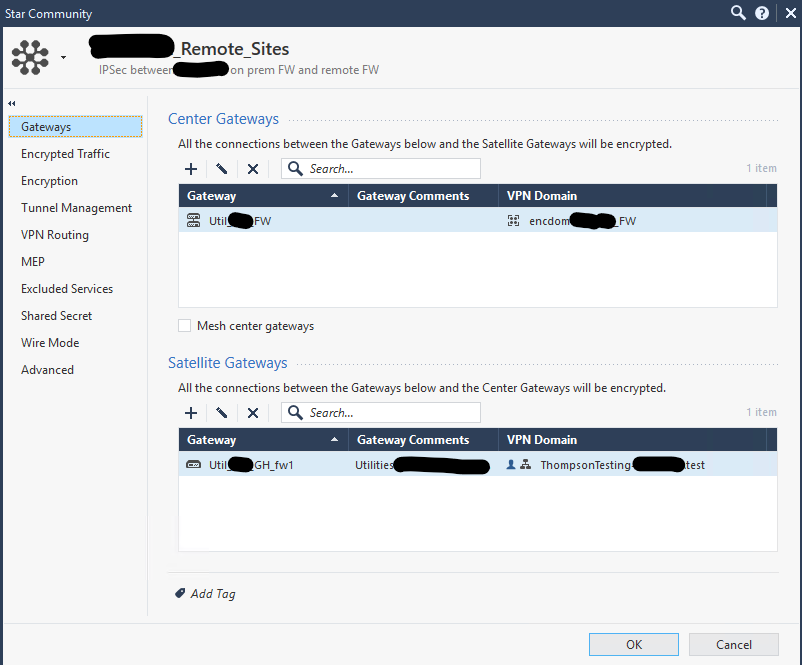This screenshot has width=802, height=665.
Task: Add a center gateway with plus icon
Action: tap(191, 169)
